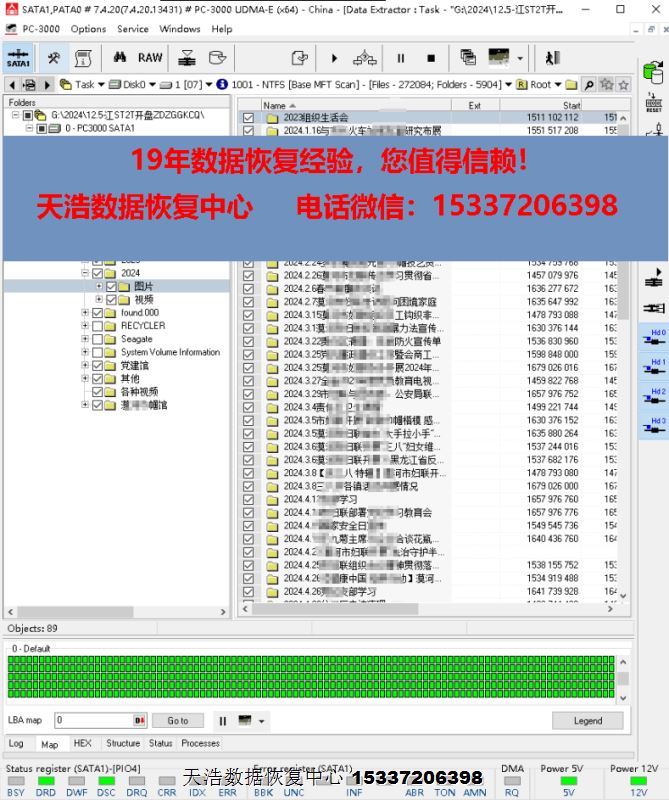Image resolution: width=669 pixels, height=800 pixels.
Task: Click the LBA map input field
Action: coord(93,720)
